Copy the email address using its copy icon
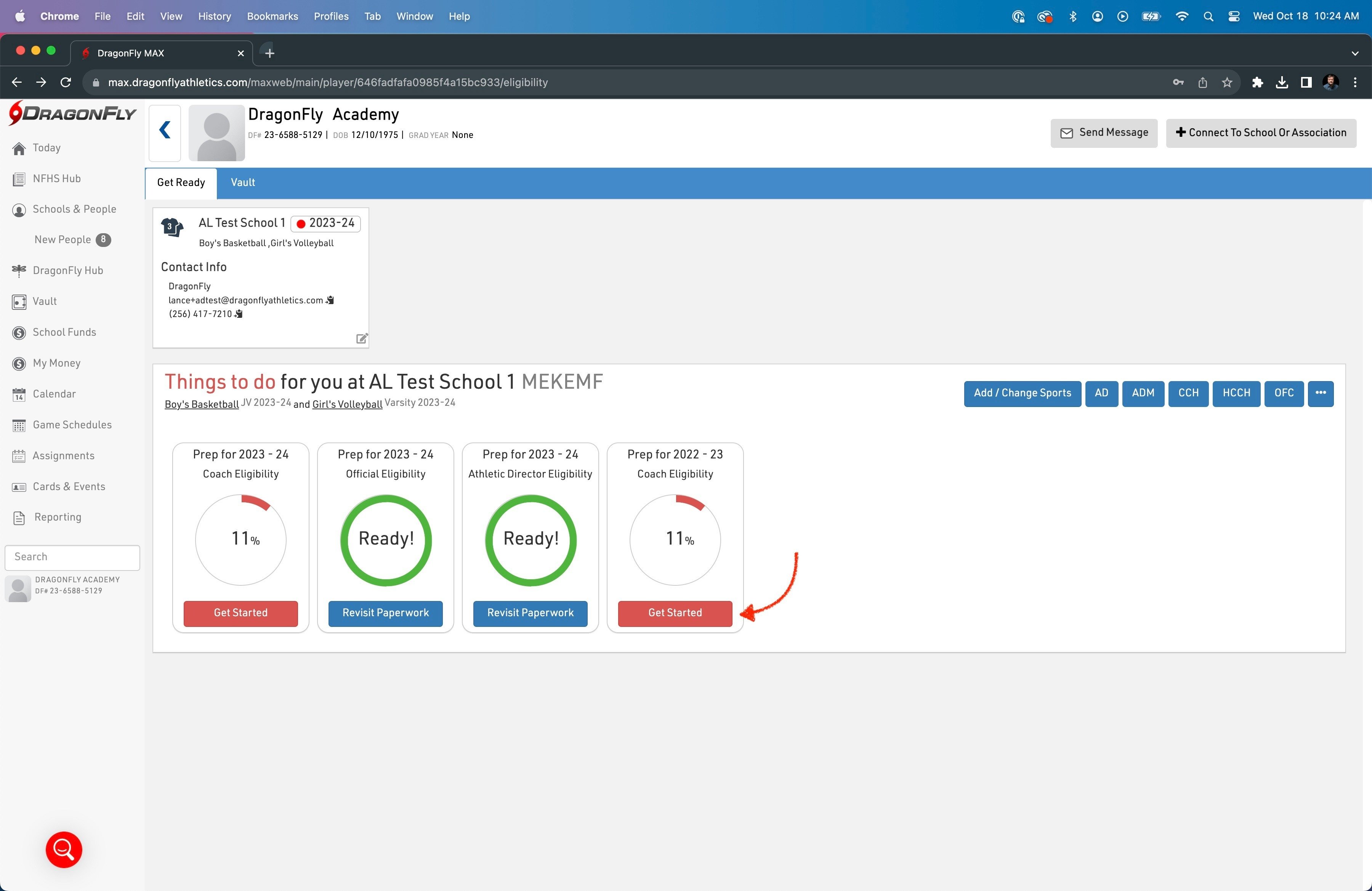Viewport: 1372px width, 891px height. (330, 300)
